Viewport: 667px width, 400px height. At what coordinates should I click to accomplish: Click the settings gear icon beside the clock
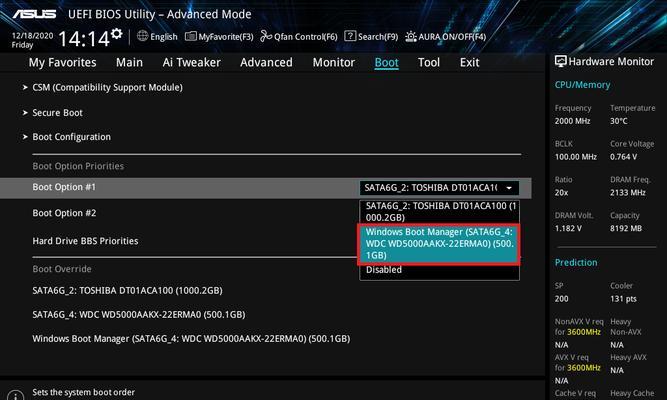click(x=117, y=34)
